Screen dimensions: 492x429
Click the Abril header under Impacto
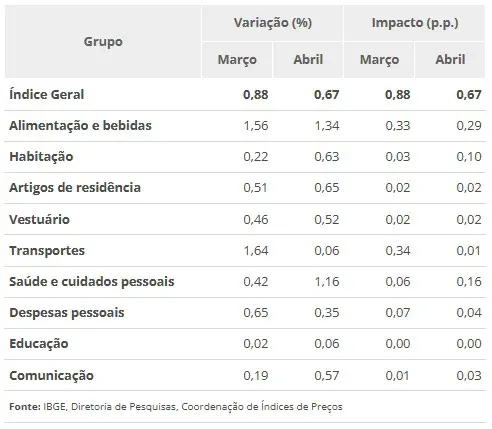pos(450,60)
